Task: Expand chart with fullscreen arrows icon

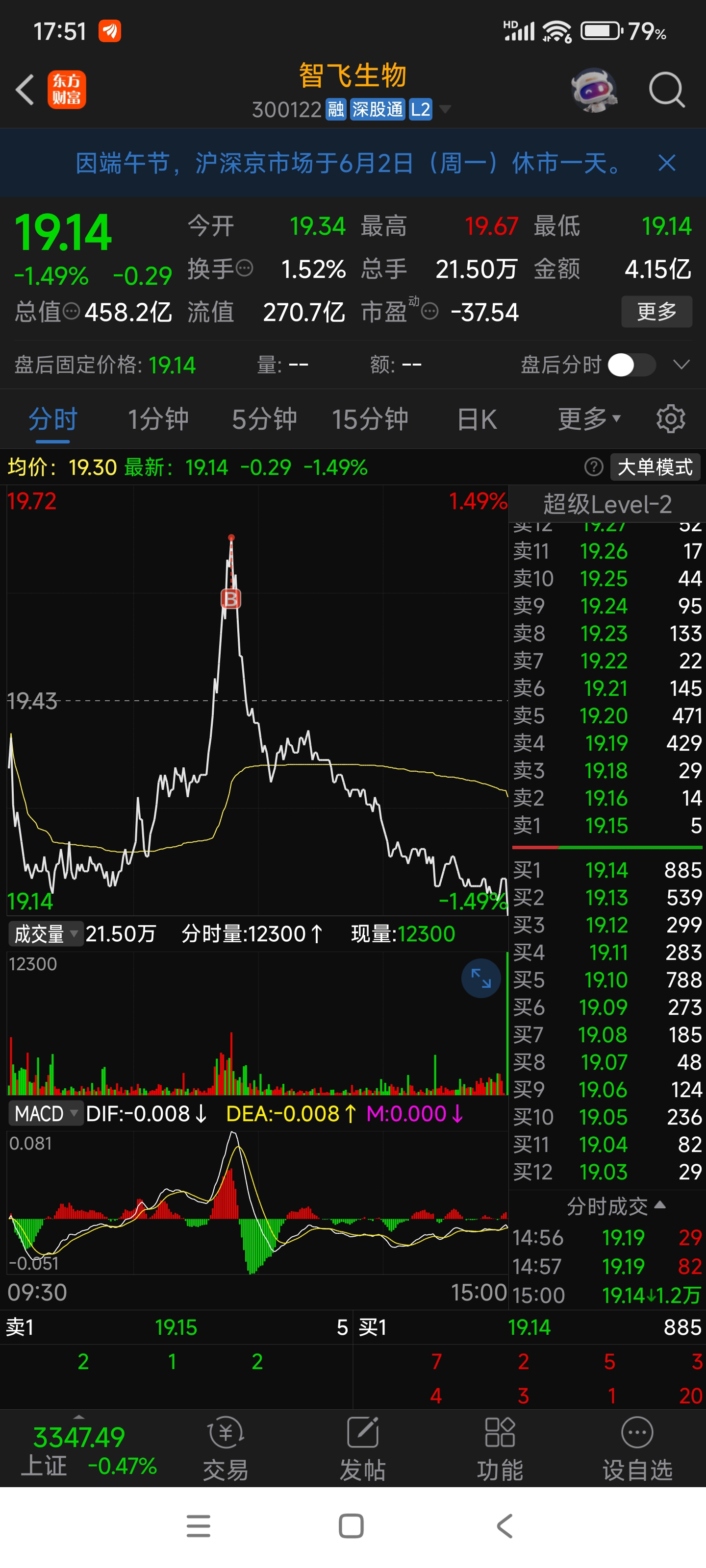Action: (480, 978)
